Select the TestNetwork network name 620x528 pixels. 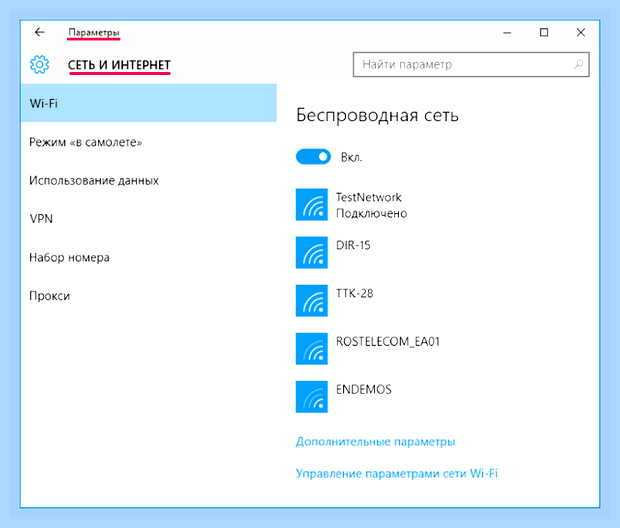point(369,197)
